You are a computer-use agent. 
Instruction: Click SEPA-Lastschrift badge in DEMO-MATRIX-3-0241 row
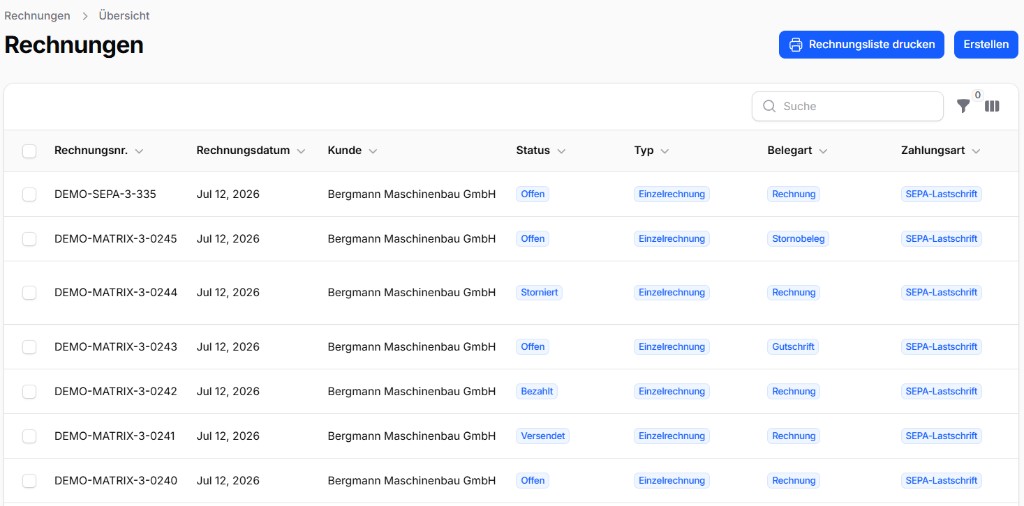[942, 436]
